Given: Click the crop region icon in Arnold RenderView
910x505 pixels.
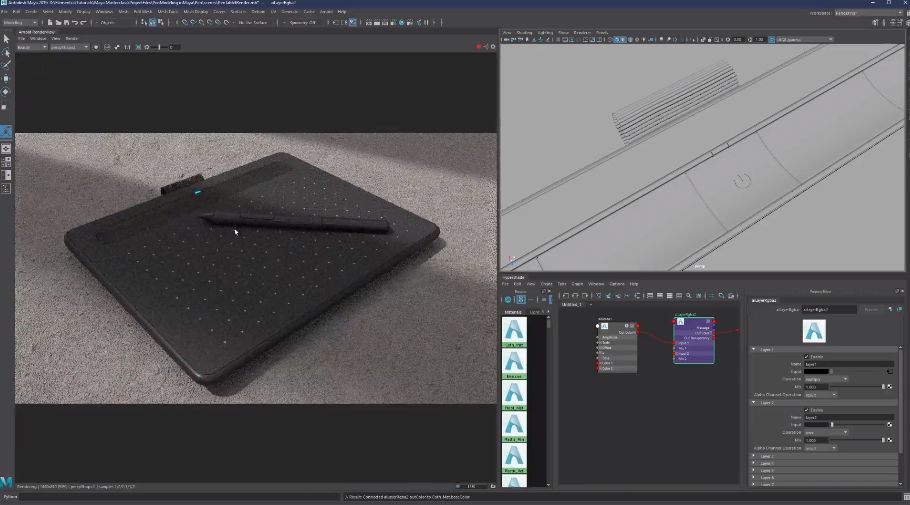Looking at the screenshot, I should click(x=138, y=47).
